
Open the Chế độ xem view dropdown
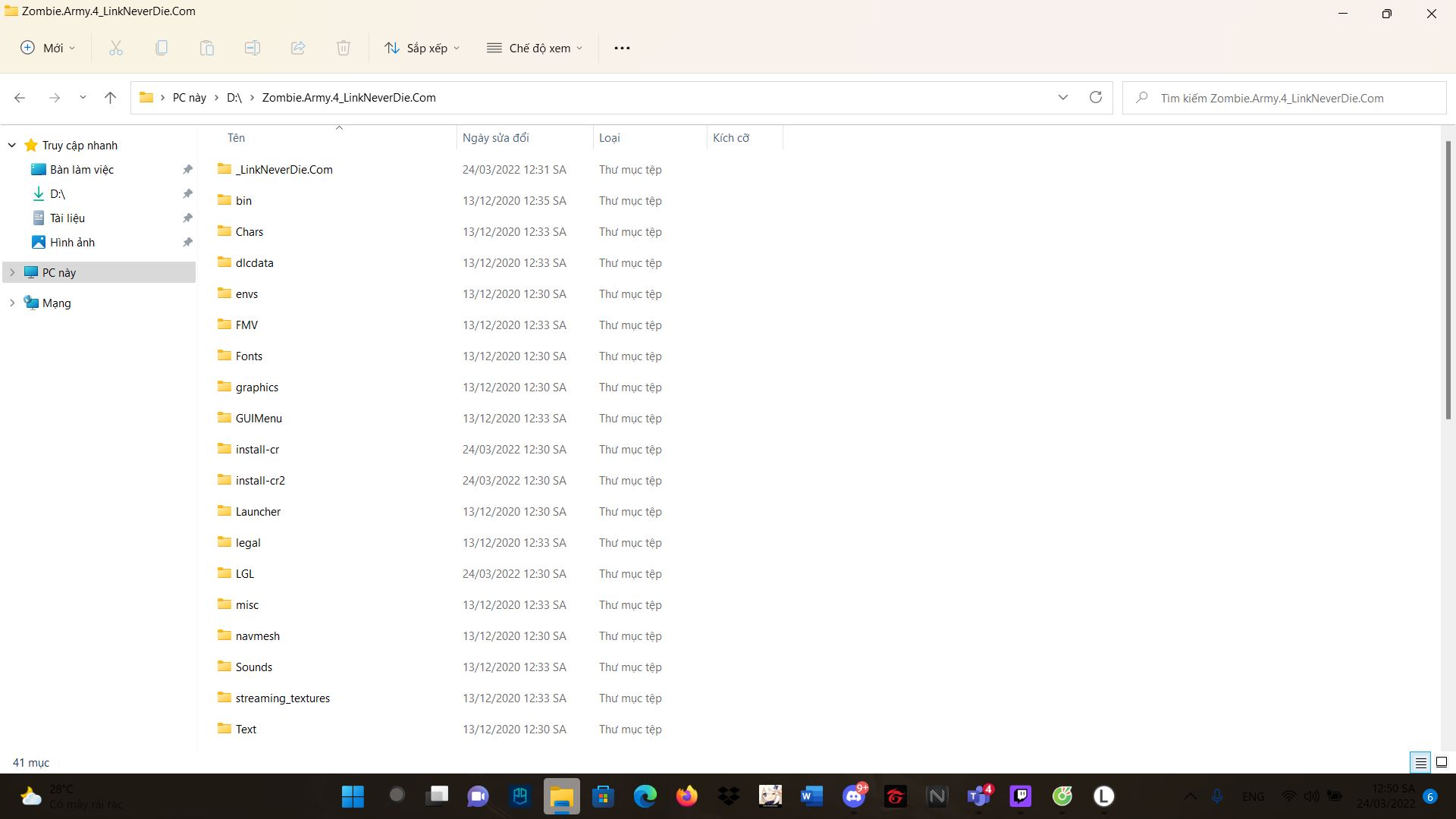[x=535, y=48]
